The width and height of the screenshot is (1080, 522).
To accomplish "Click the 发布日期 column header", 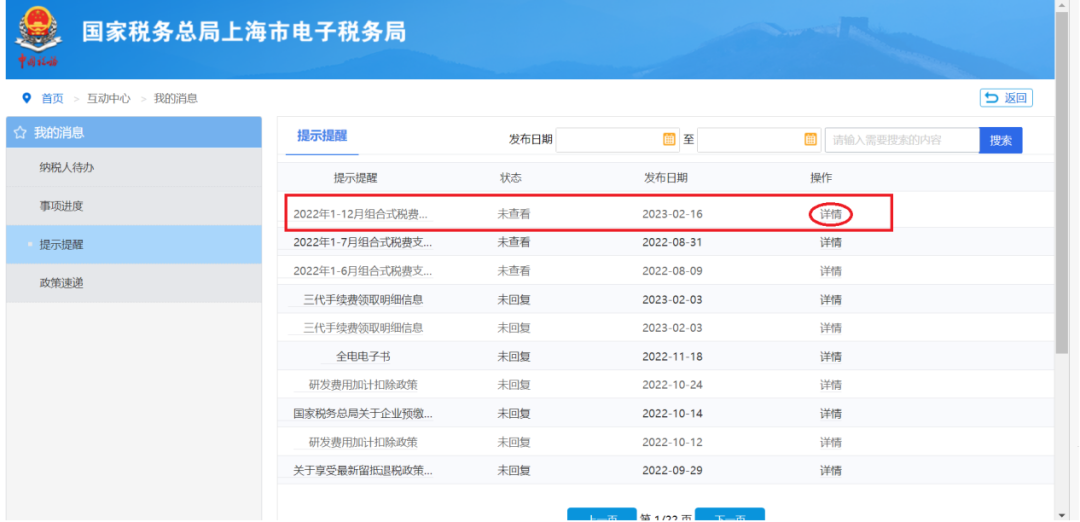I will click(x=665, y=178).
